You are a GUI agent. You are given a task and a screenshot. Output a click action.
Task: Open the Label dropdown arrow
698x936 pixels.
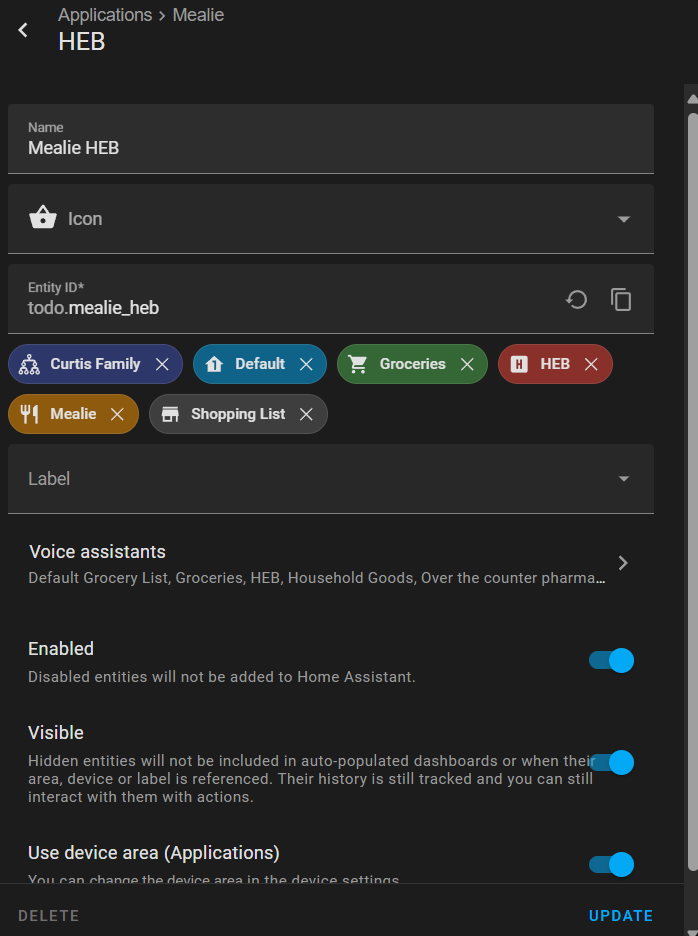point(623,479)
